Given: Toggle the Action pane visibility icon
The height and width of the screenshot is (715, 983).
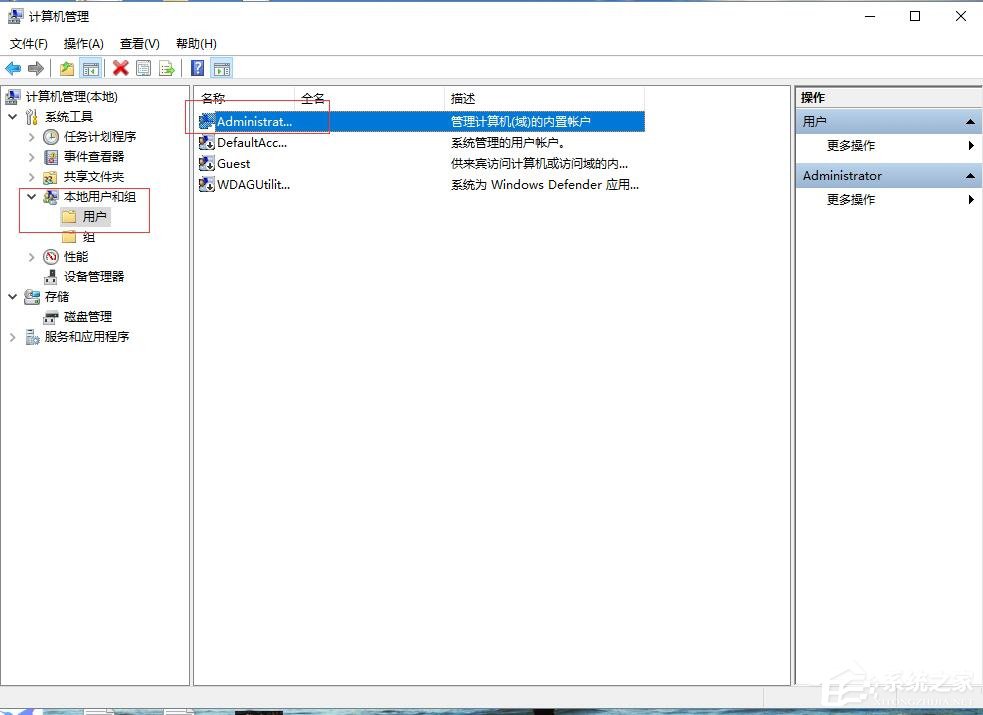Looking at the screenshot, I should click(220, 67).
